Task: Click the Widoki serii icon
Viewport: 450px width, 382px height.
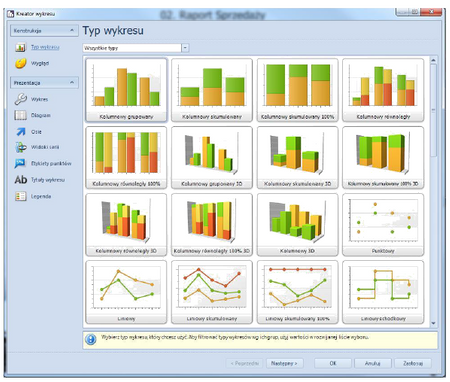Action: (x=21, y=147)
